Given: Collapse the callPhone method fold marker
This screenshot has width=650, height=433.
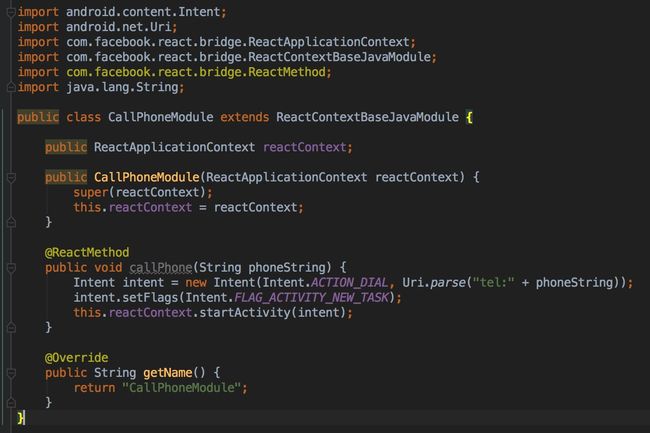Looking at the screenshot, I should pyautogui.click(x=11, y=268).
